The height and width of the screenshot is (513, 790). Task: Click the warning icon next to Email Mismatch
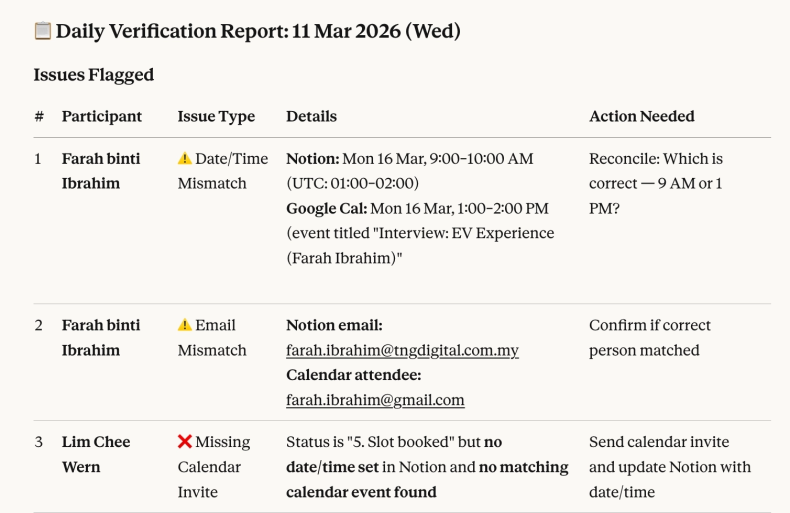tap(184, 325)
